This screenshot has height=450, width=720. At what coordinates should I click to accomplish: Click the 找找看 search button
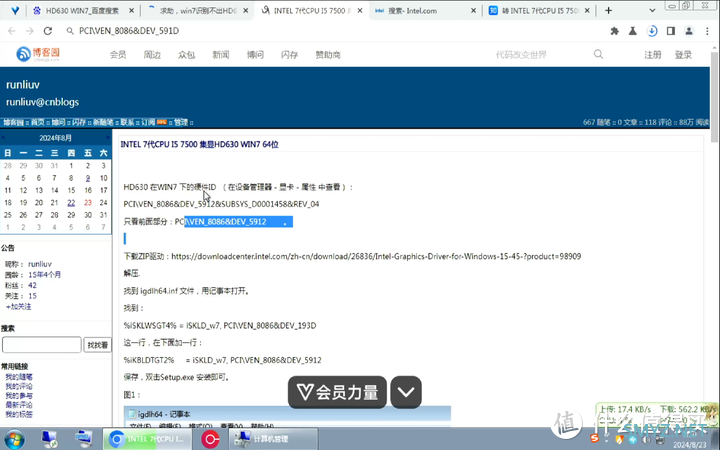point(97,345)
